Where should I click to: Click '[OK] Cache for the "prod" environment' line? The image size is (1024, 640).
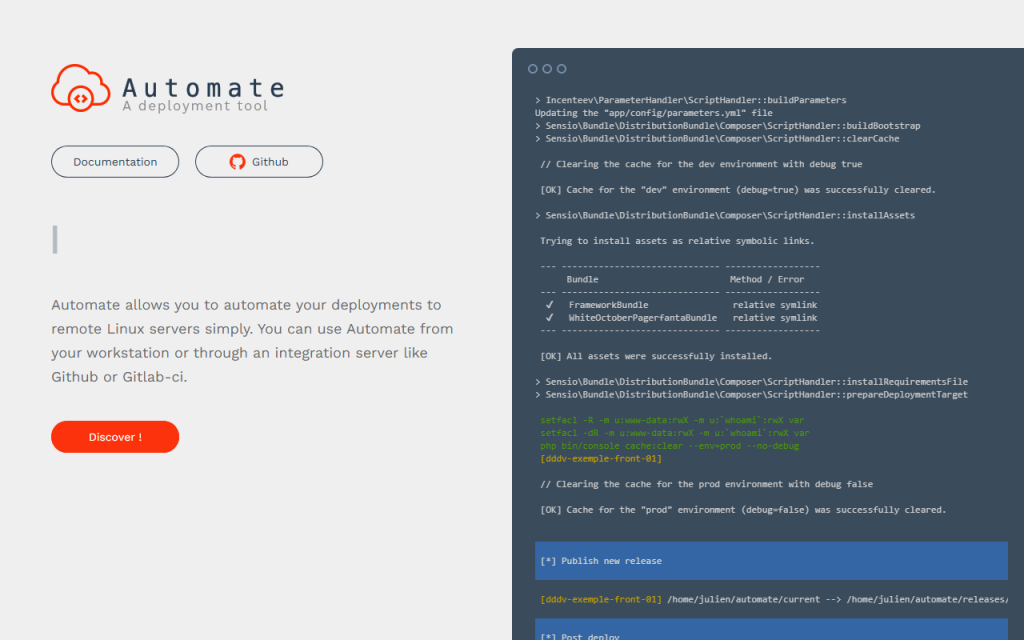(743, 510)
